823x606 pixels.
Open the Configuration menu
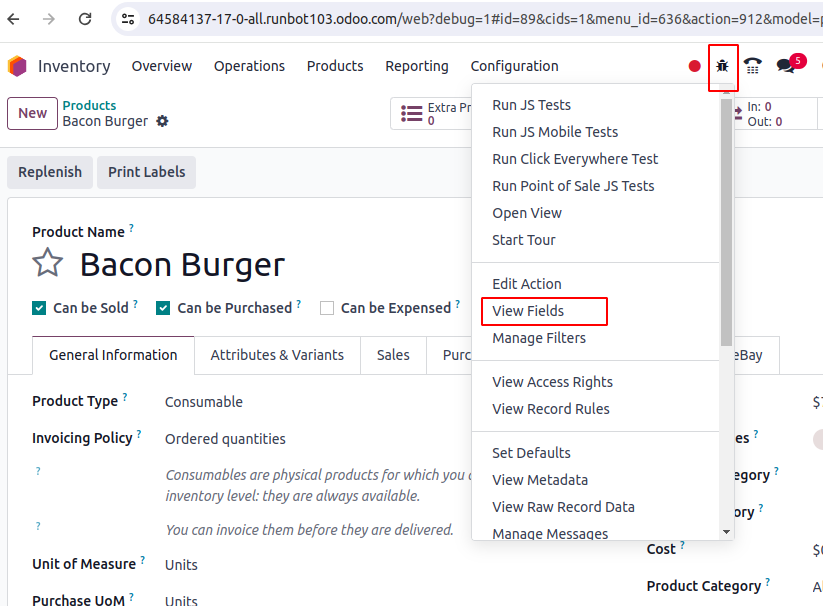coord(514,66)
